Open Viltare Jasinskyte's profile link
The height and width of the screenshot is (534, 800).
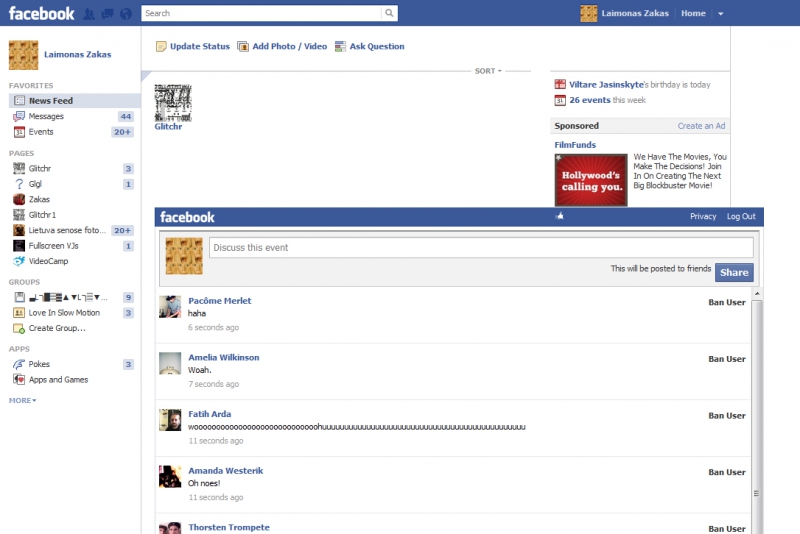pos(606,85)
